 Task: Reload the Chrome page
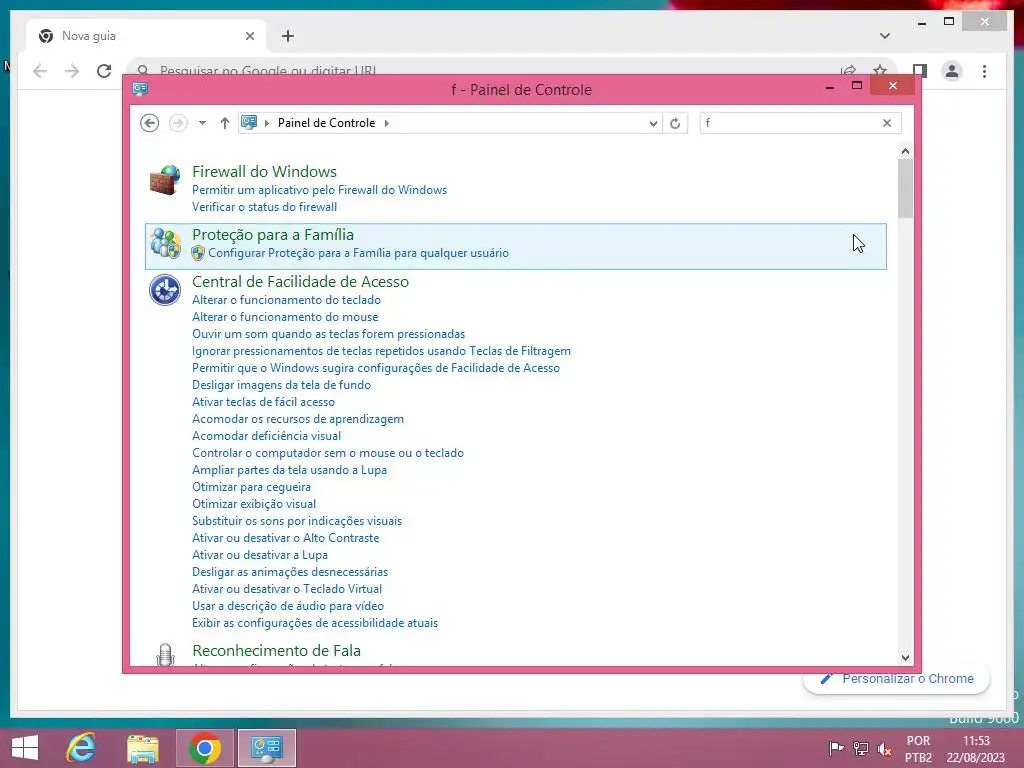point(104,71)
